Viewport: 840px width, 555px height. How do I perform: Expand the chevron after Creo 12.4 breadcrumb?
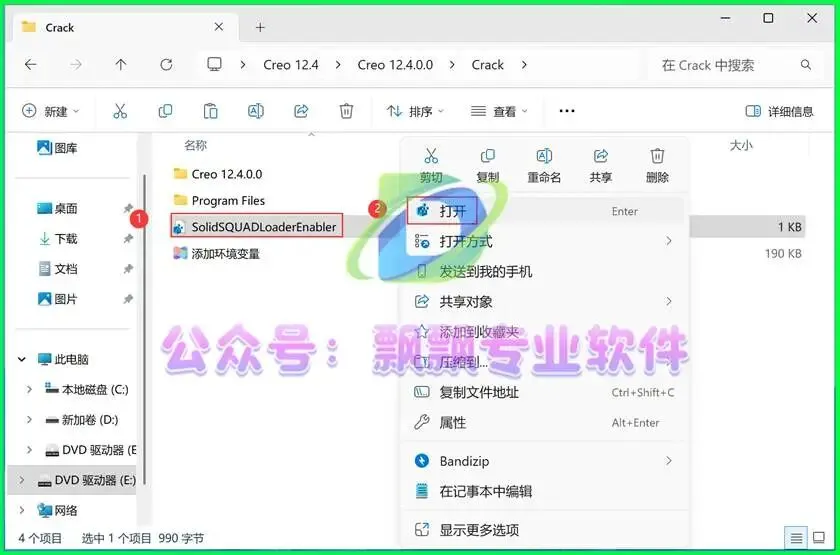coord(338,65)
